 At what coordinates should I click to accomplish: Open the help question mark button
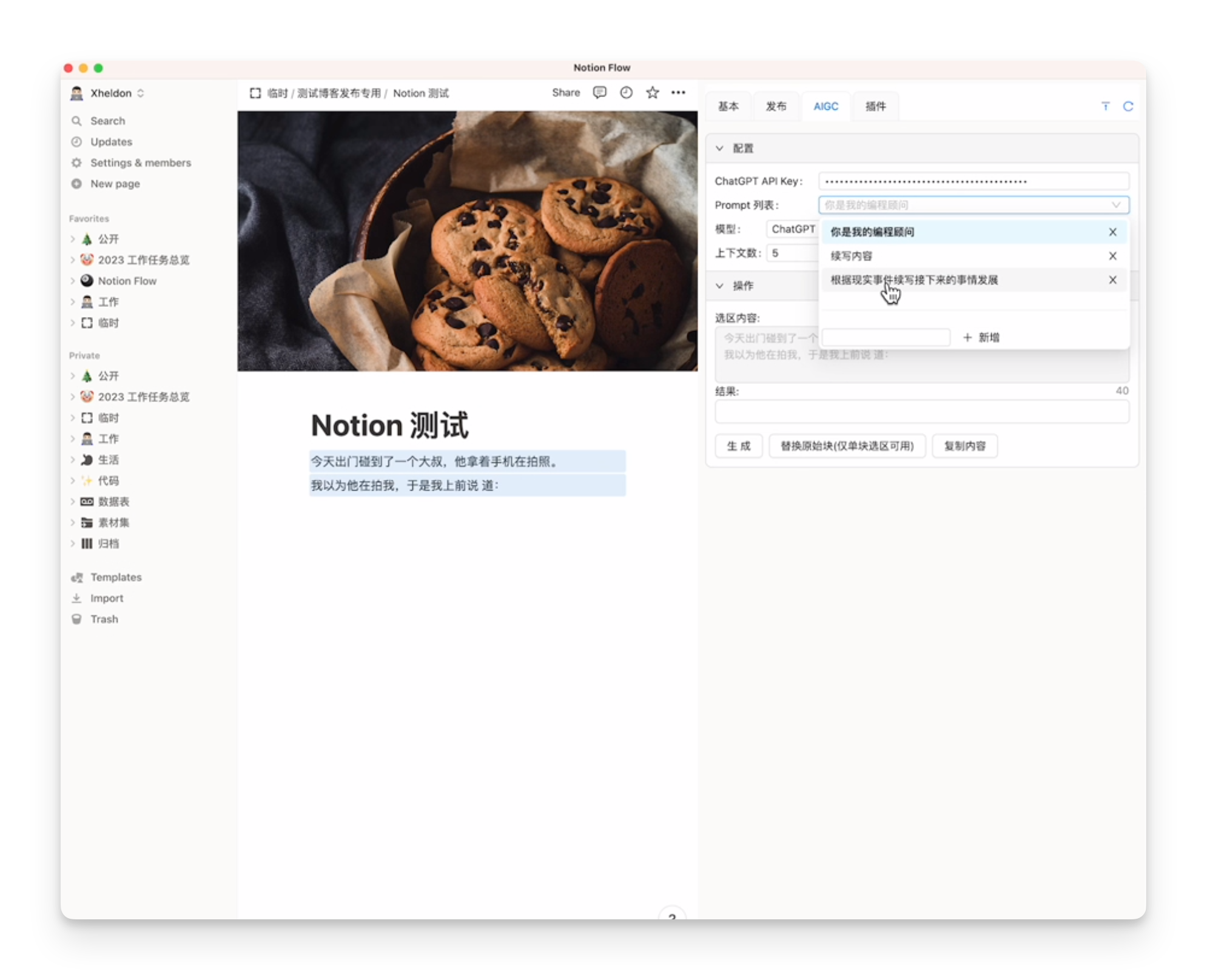[672, 915]
